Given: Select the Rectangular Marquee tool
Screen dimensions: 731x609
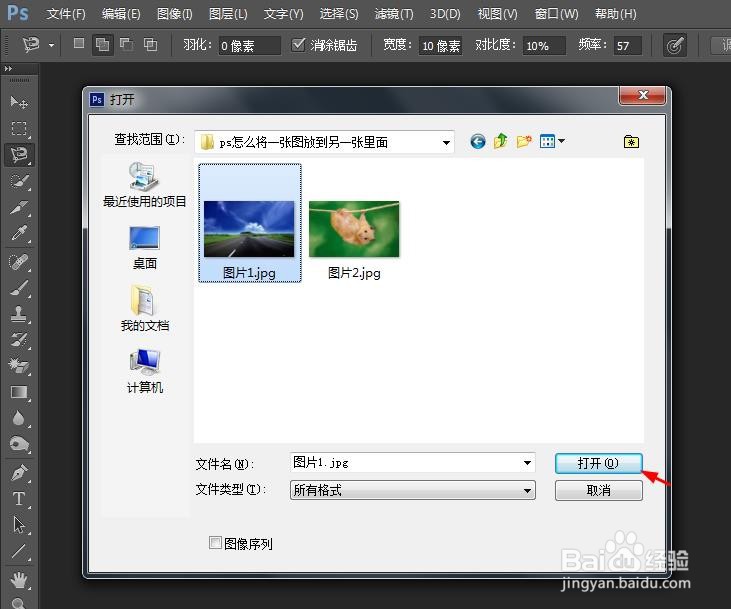Looking at the screenshot, I should (x=19, y=128).
